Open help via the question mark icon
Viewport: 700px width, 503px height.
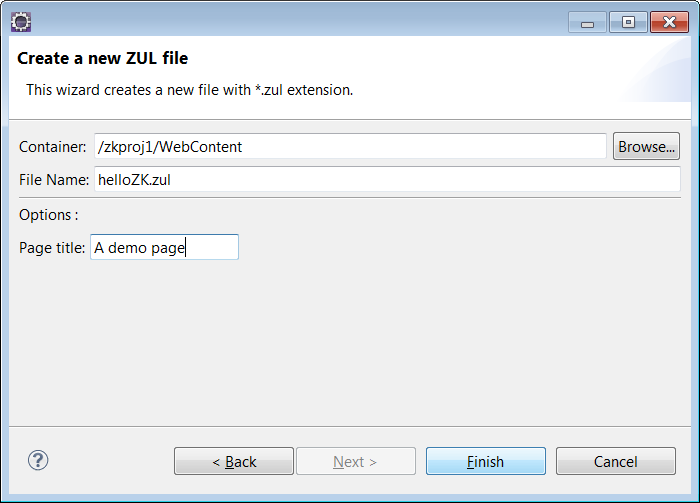click(x=38, y=460)
